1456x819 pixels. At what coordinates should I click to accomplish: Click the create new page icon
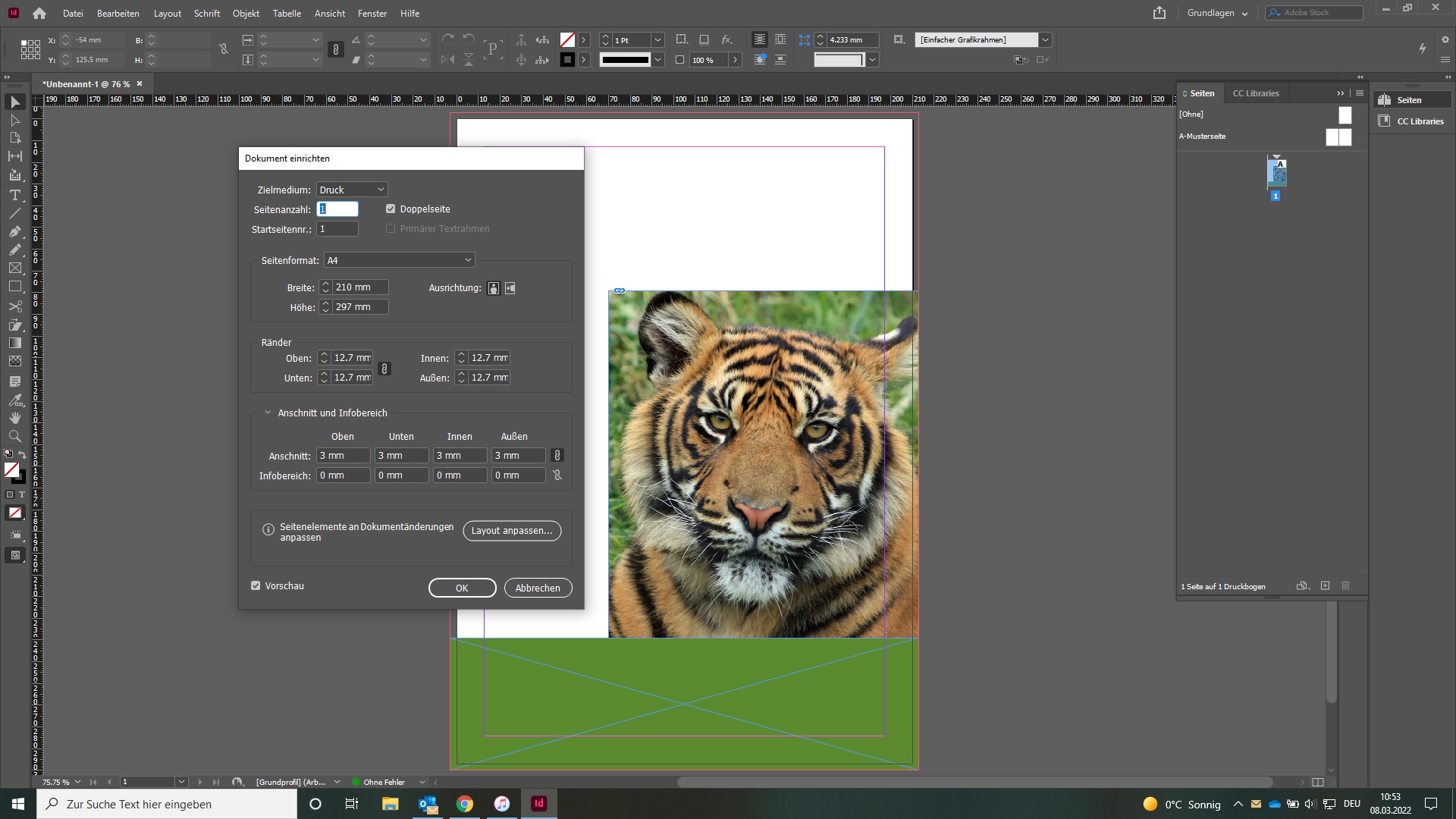click(x=1325, y=586)
